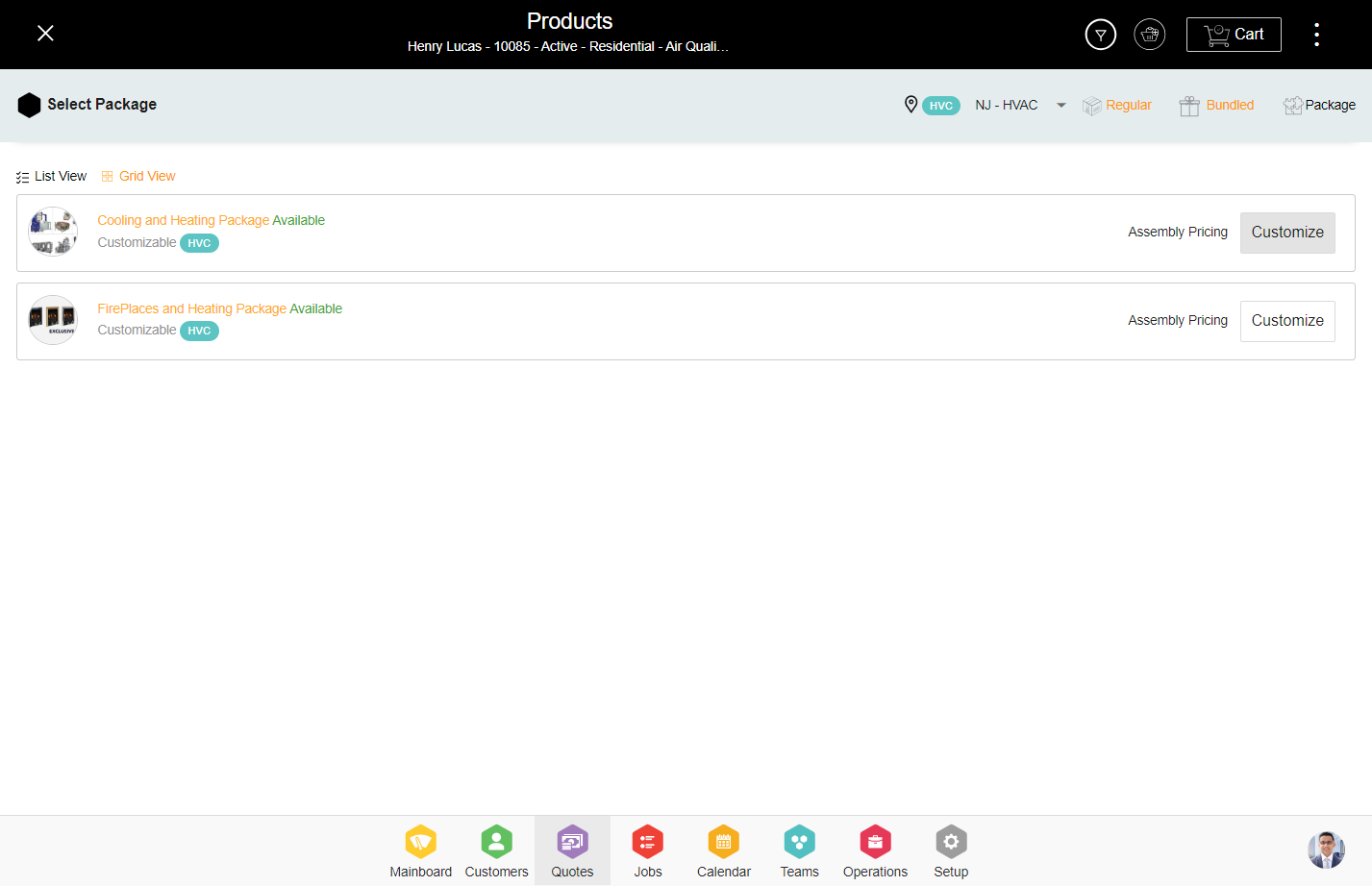Screen dimensions: 1372x886
Task: Expand the NJ - HVAC dropdown arrow
Action: click(x=1061, y=106)
